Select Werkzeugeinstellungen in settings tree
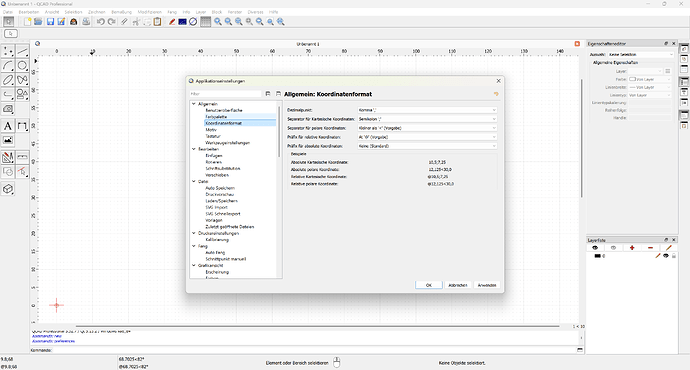The height and width of the screenshot is (370, 690). click(x=228, y=143)
